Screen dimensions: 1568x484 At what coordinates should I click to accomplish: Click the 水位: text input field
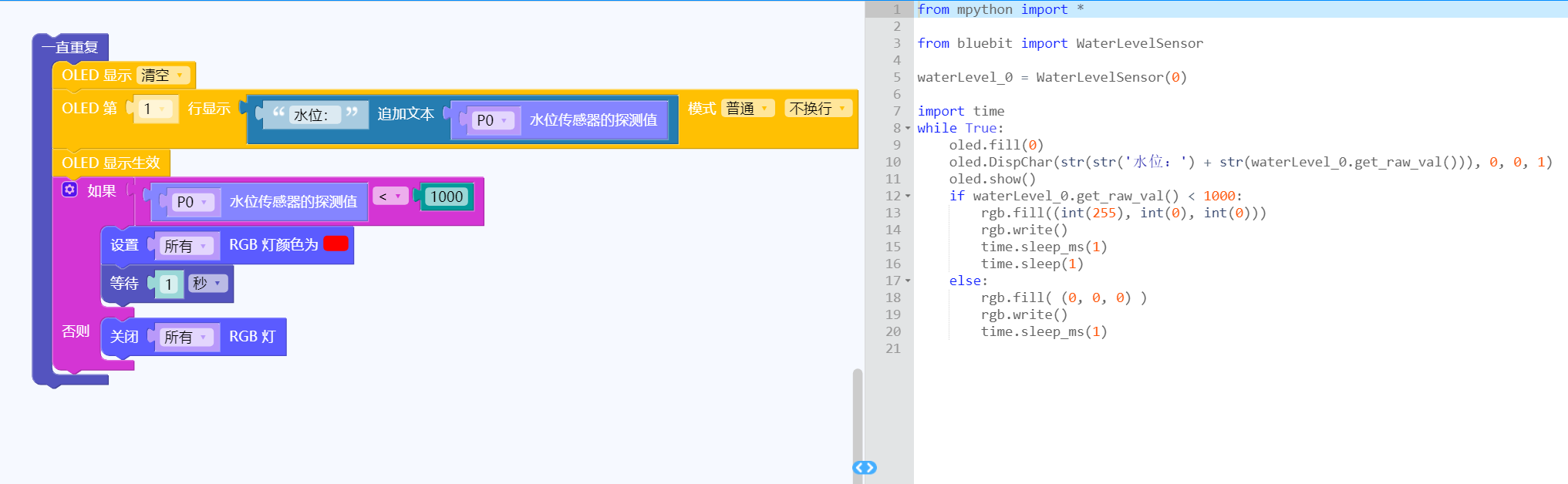(312, 116)
